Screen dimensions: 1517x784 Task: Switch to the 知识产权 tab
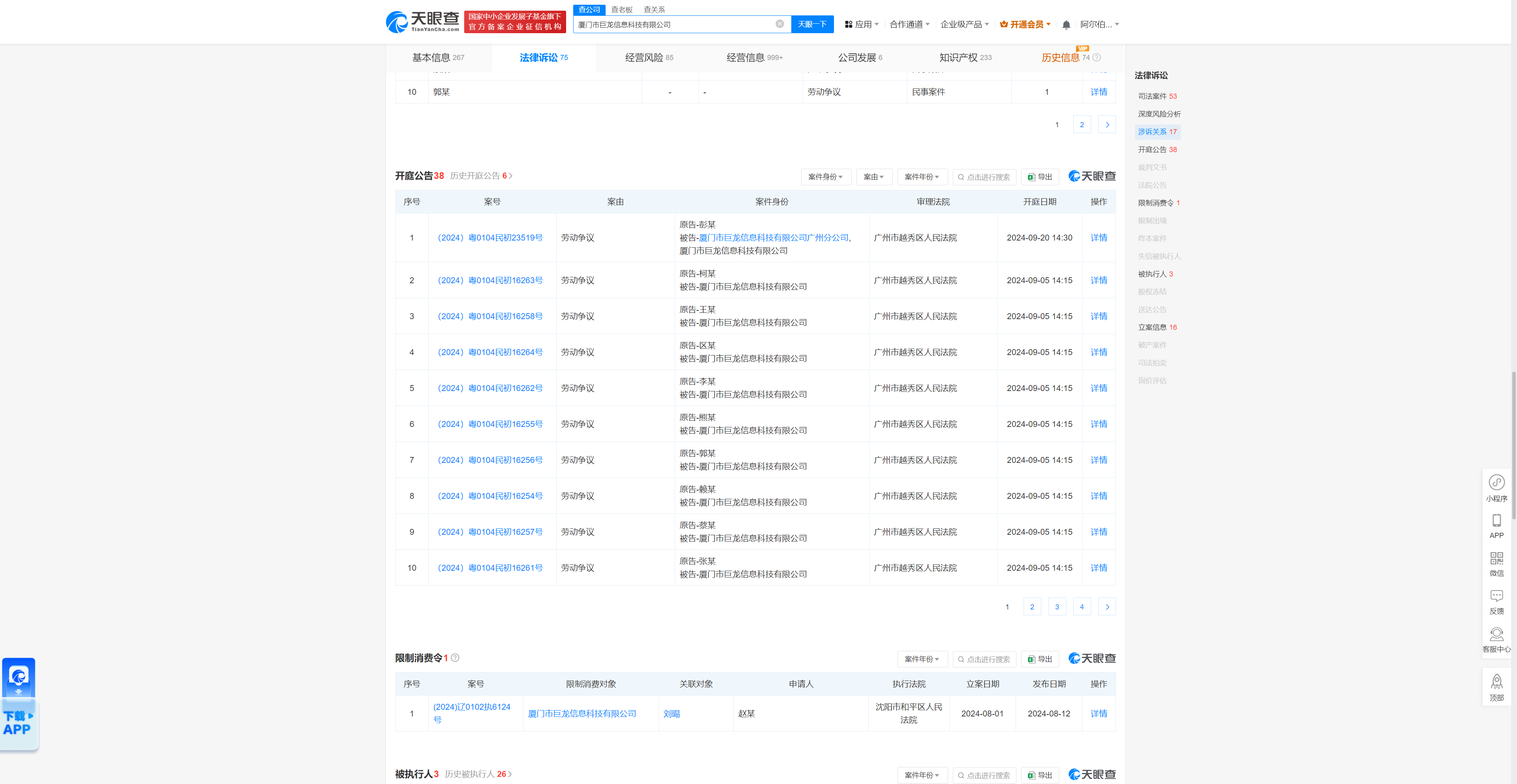coord(965,58)
